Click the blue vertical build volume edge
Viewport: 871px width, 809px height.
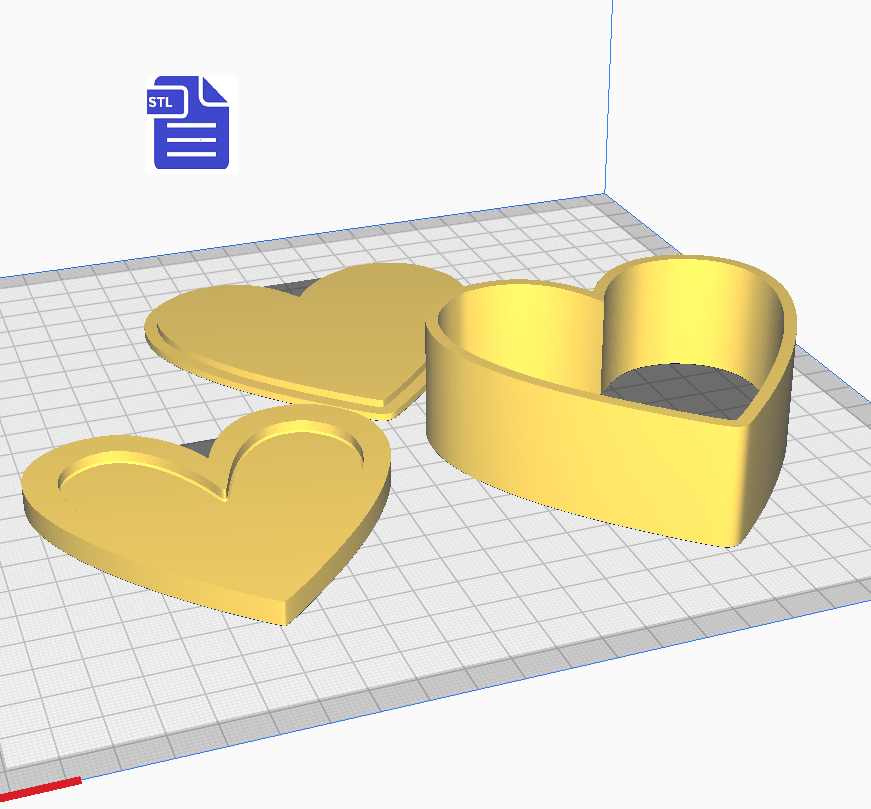[608, 100]
